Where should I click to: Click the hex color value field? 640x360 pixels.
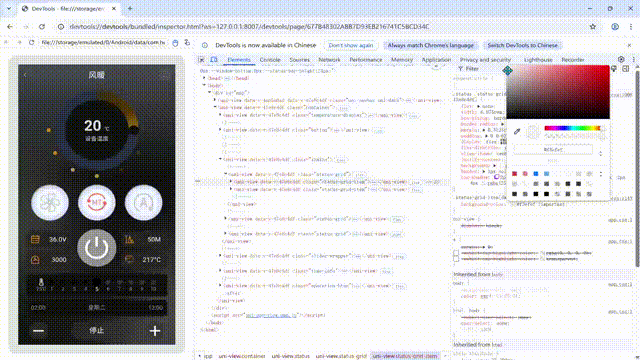coord(553,150)
